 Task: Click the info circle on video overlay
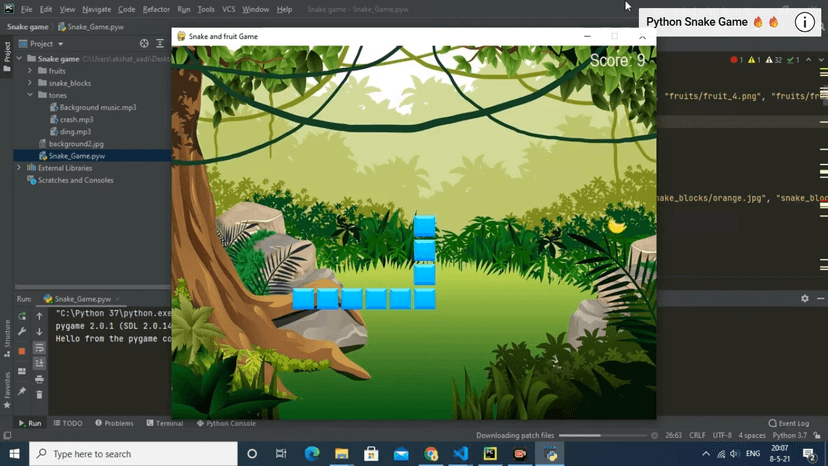pos(805,22)
